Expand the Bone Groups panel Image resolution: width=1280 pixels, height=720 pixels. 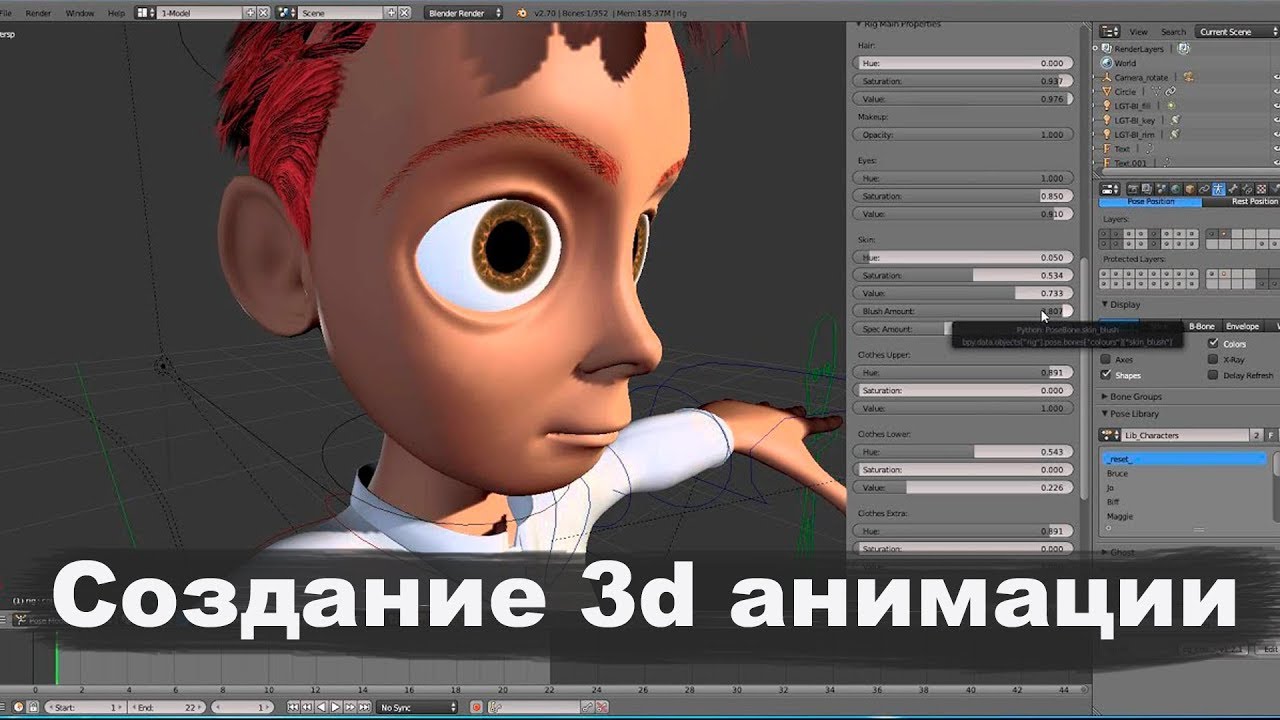[1105, 396]
